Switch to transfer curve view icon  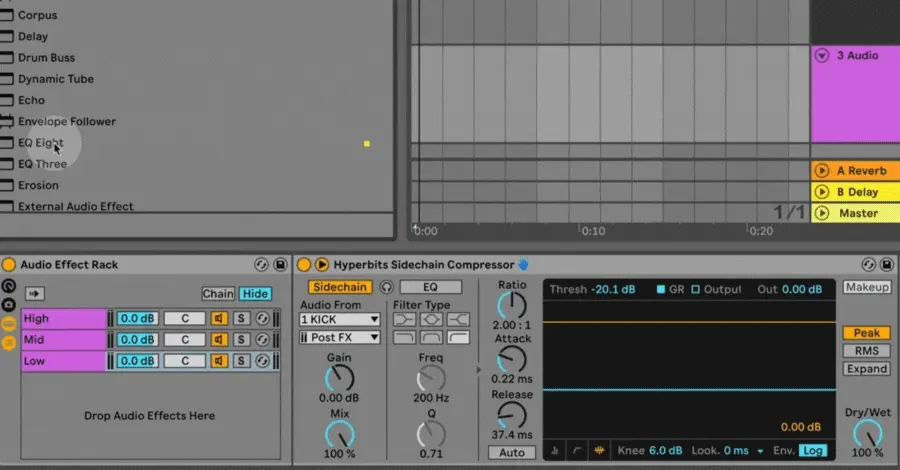577,451
